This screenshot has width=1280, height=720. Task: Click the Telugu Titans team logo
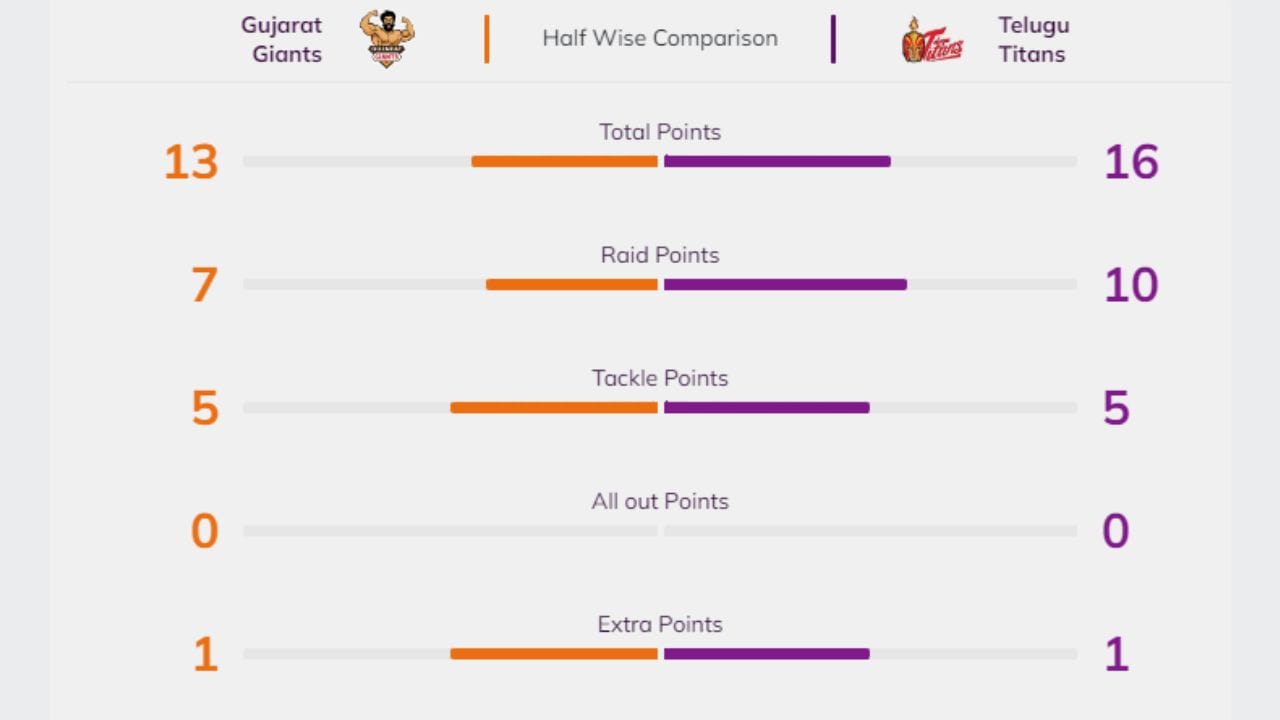point(932,40)
